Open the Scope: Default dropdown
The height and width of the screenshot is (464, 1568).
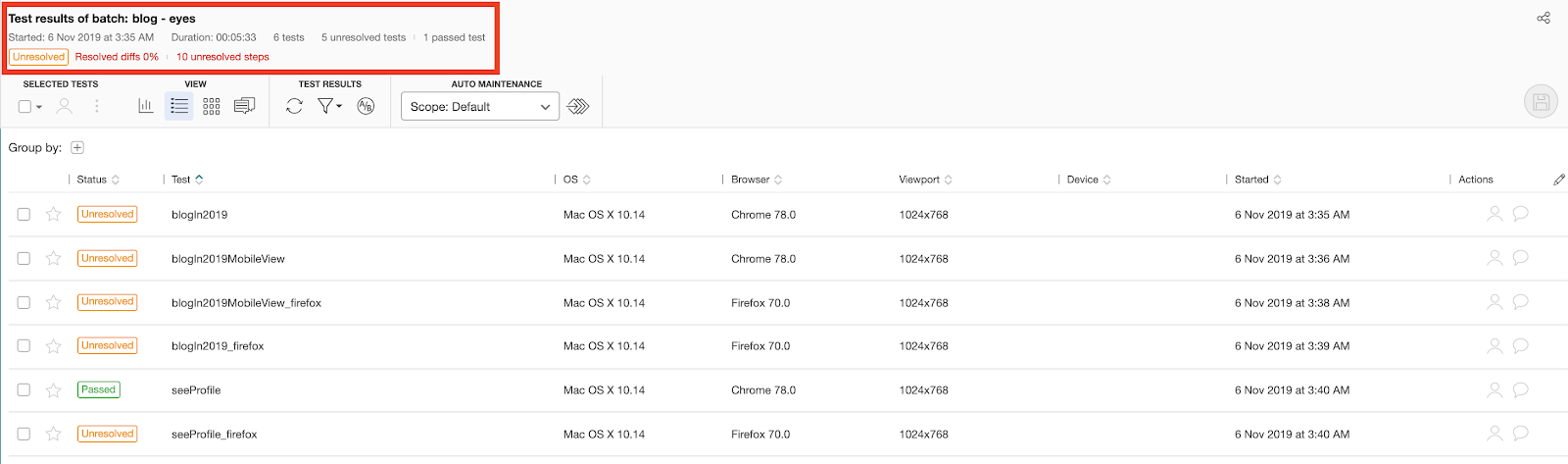point(479,107)
